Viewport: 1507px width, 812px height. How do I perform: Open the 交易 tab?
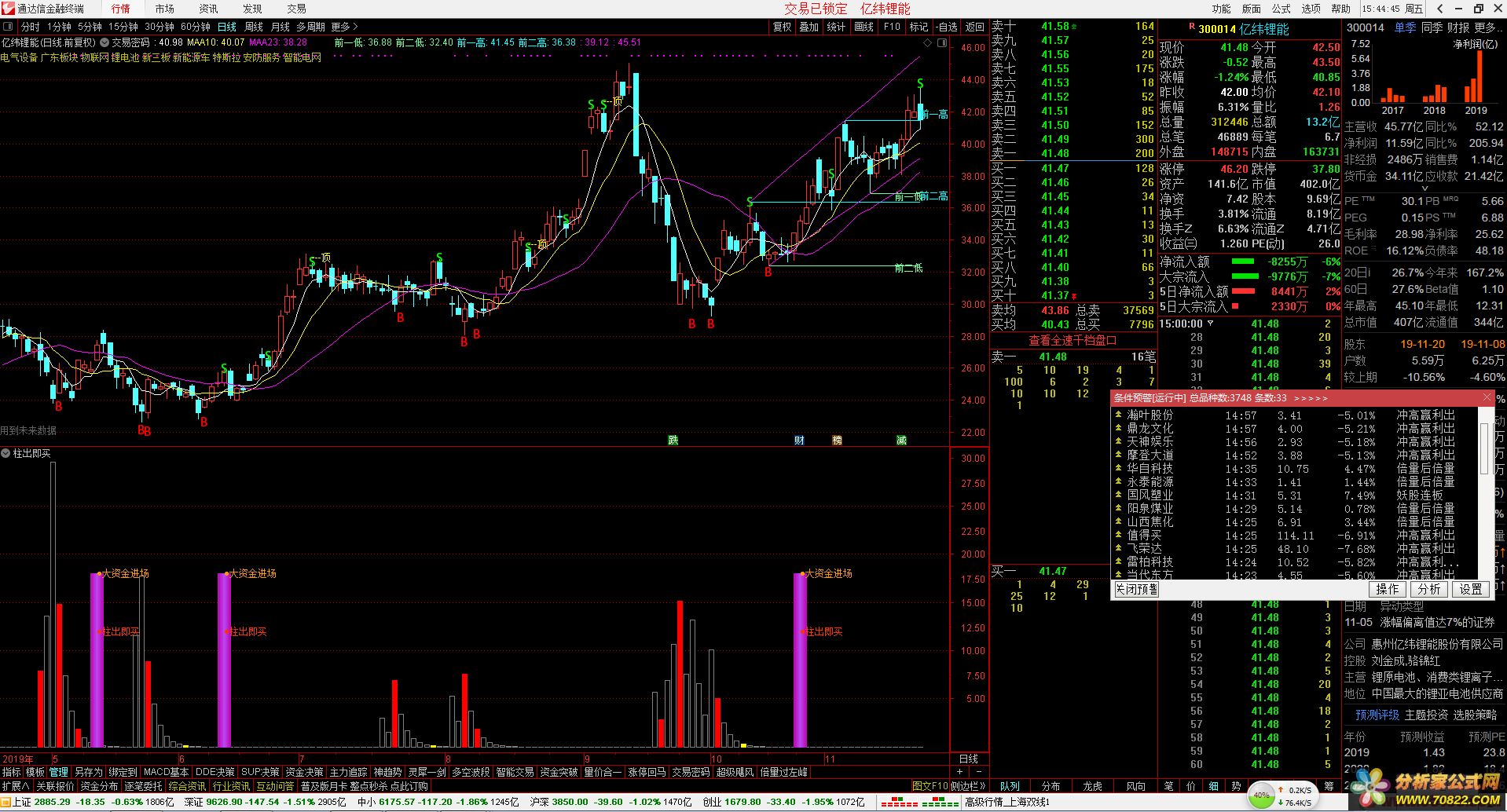tap(296, 9)
